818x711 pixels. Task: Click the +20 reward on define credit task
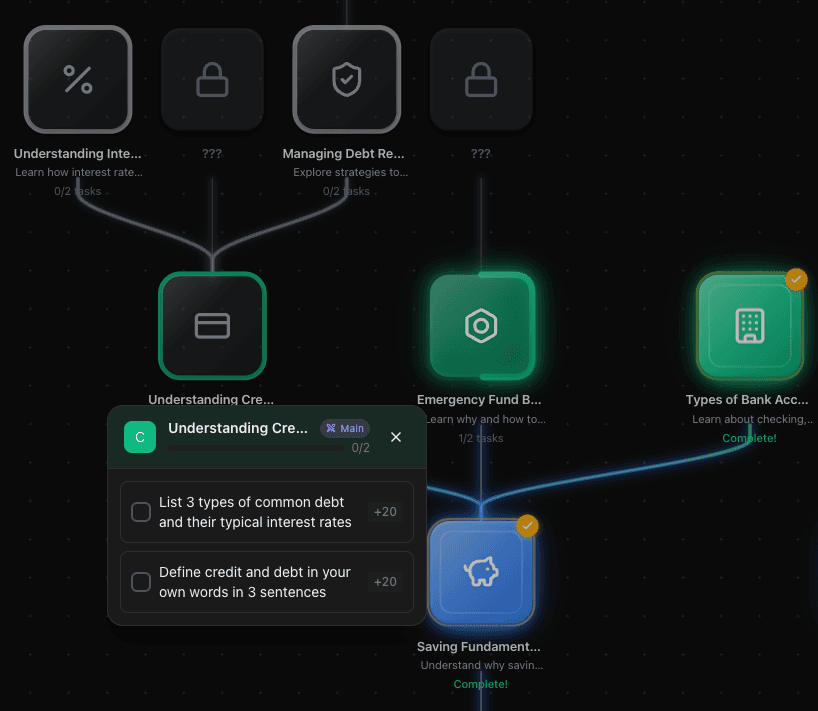(385, 582)
